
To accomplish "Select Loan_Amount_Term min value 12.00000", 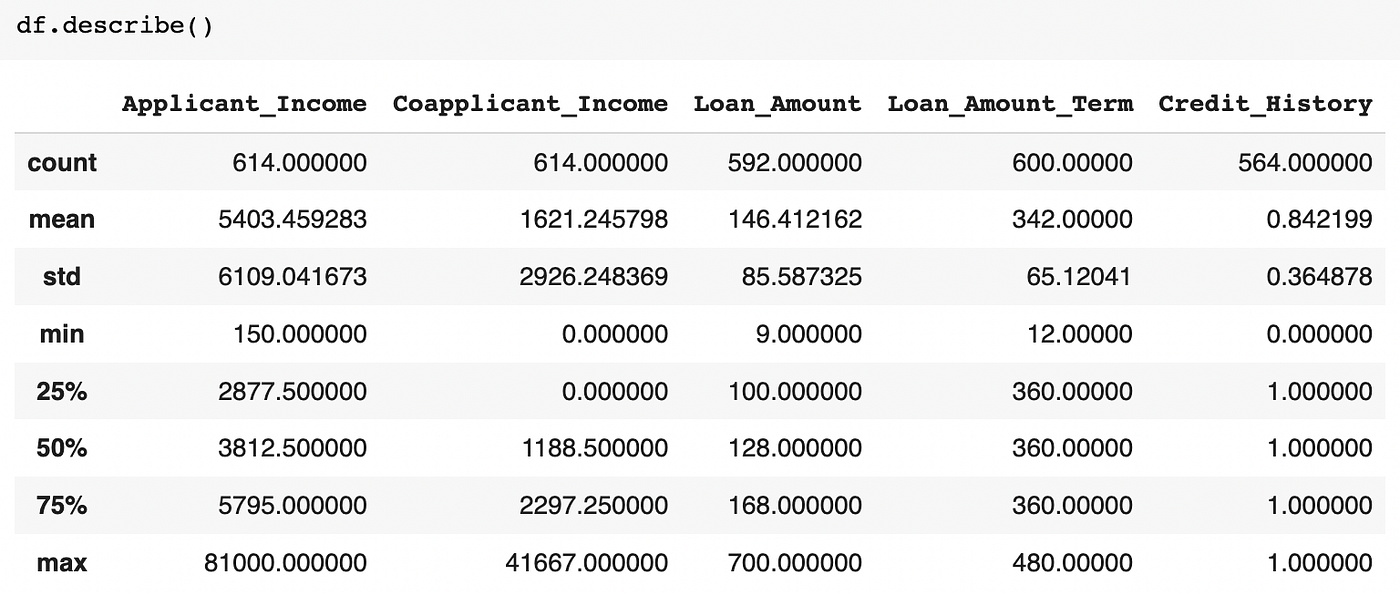I will pyautogui.click(x=1079, y=334).
